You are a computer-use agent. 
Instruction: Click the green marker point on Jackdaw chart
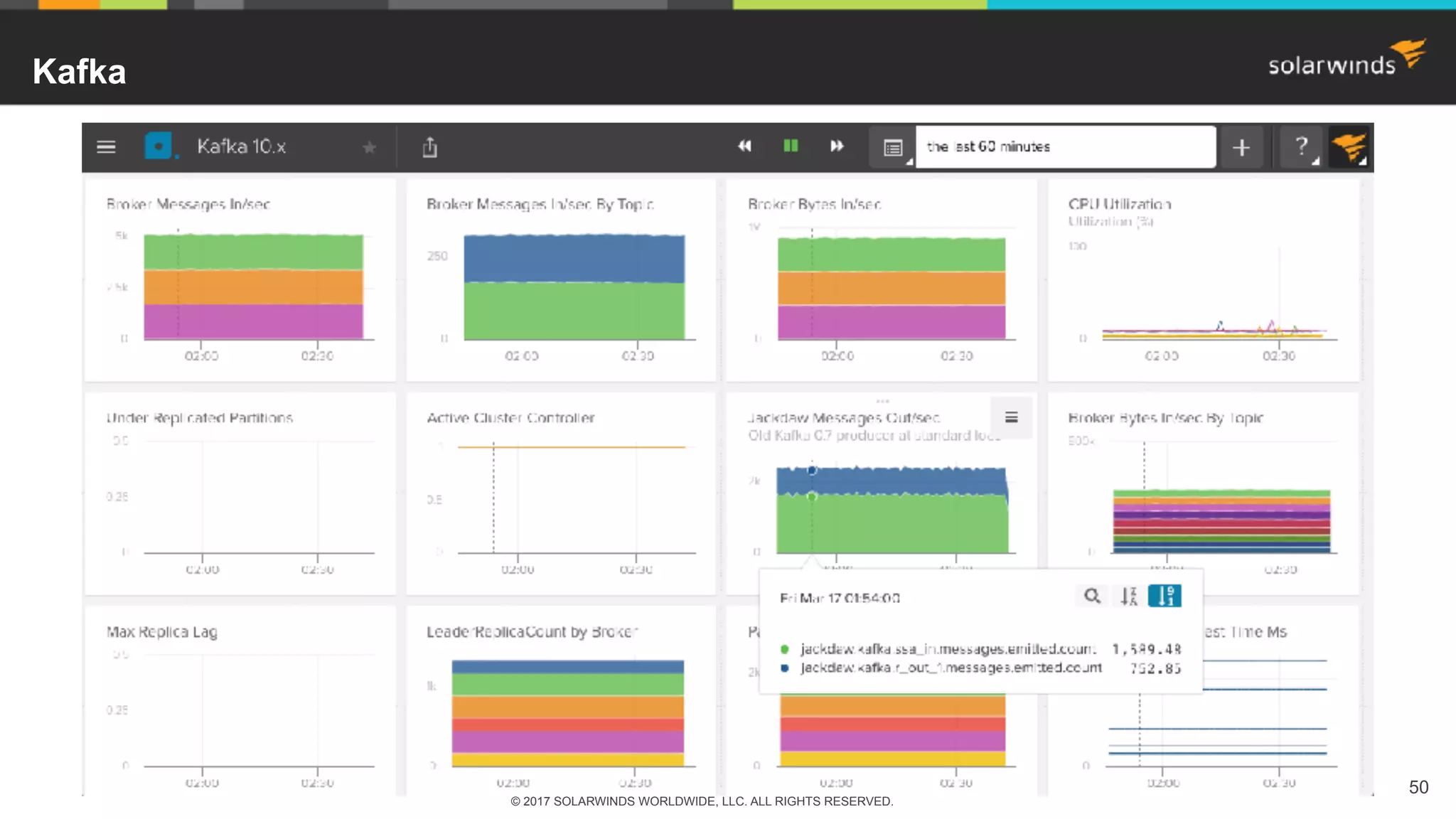tap(812, 496)
